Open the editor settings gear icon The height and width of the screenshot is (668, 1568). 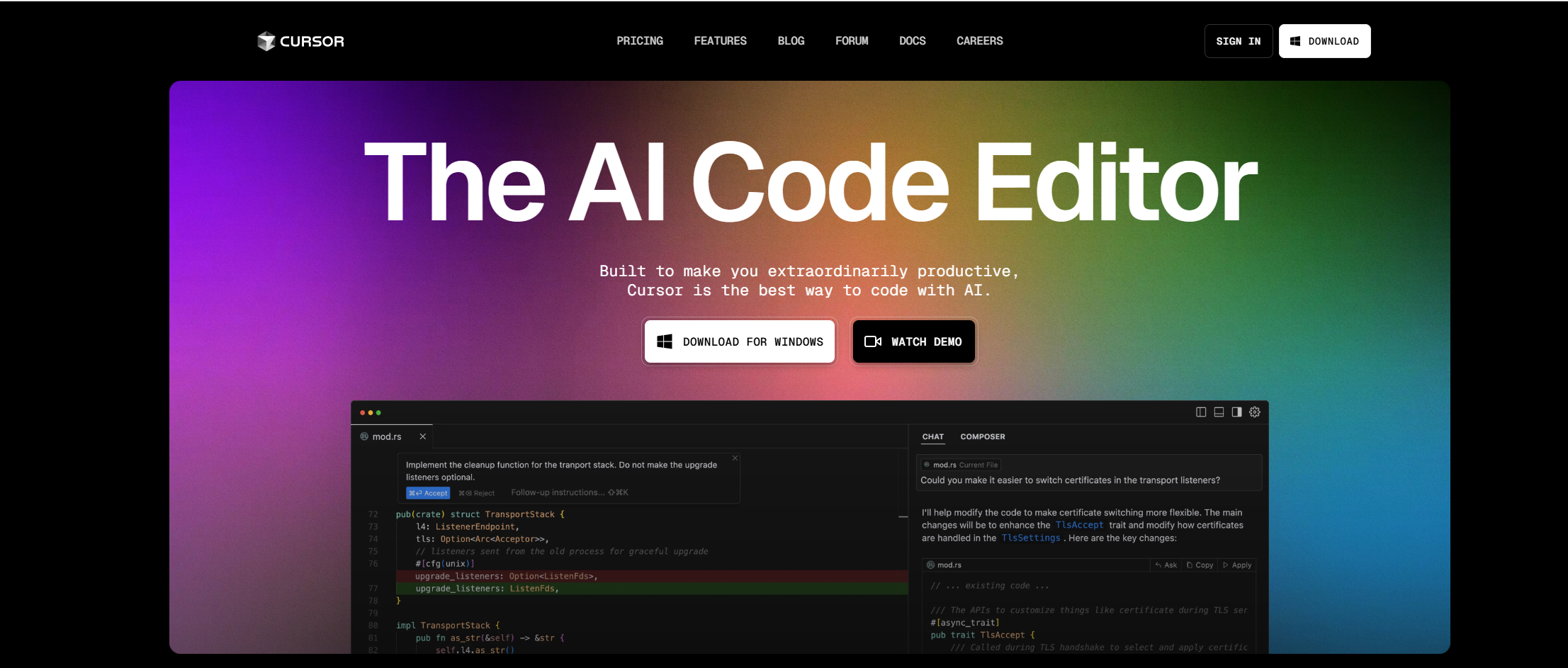pos(1255,412)
